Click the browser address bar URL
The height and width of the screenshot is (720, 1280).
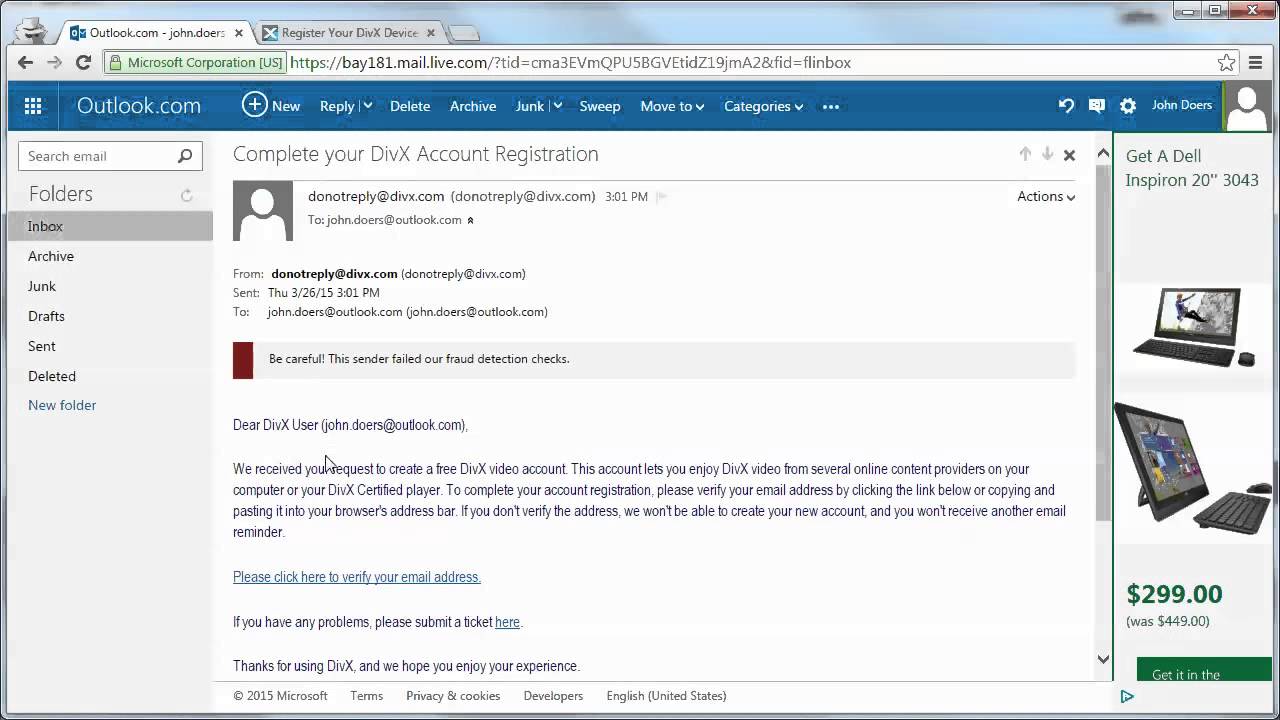coord(570,62)
